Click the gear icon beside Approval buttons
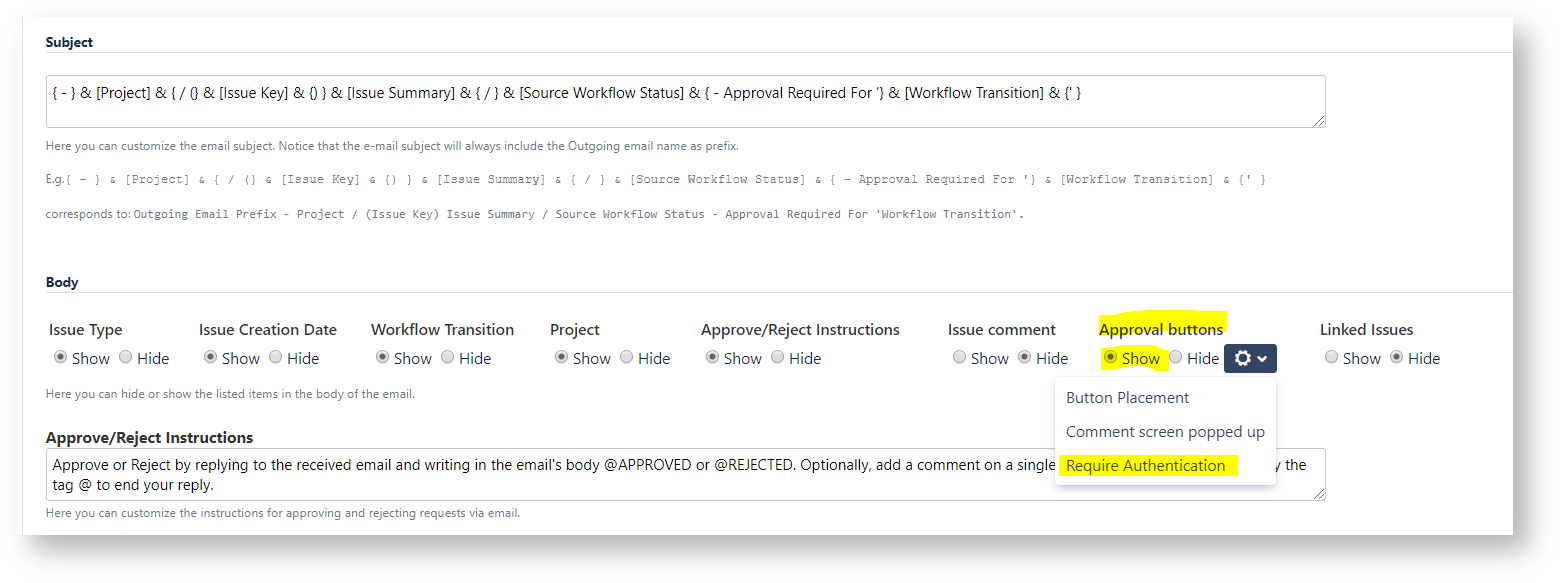This screenshot has width=1561, height=583. [x=1243, y=359]
